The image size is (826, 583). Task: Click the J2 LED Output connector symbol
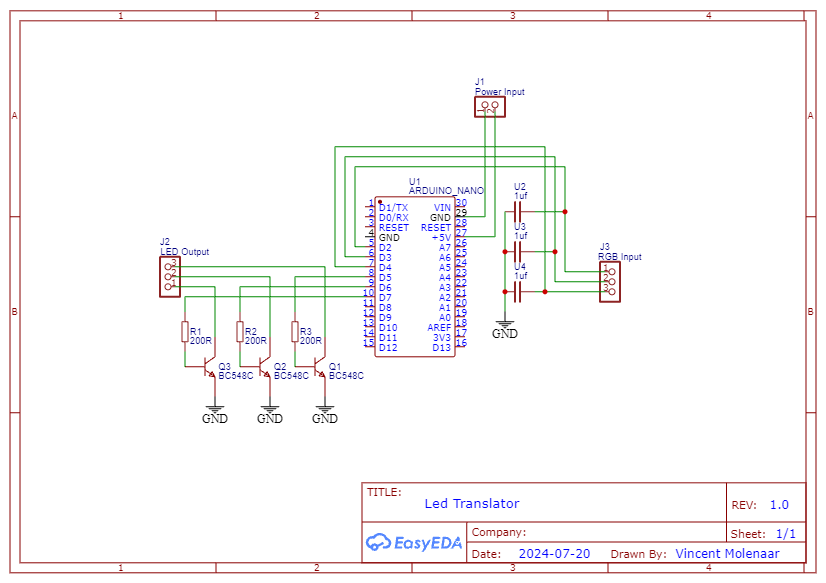pyautogui.click(x=167, y=275)
